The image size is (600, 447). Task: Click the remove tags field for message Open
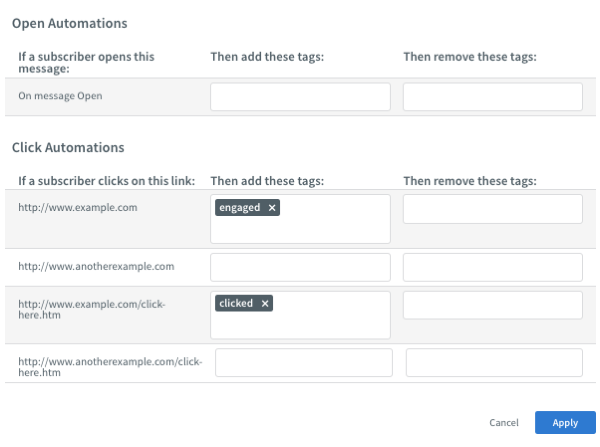[x=492, y=97]
